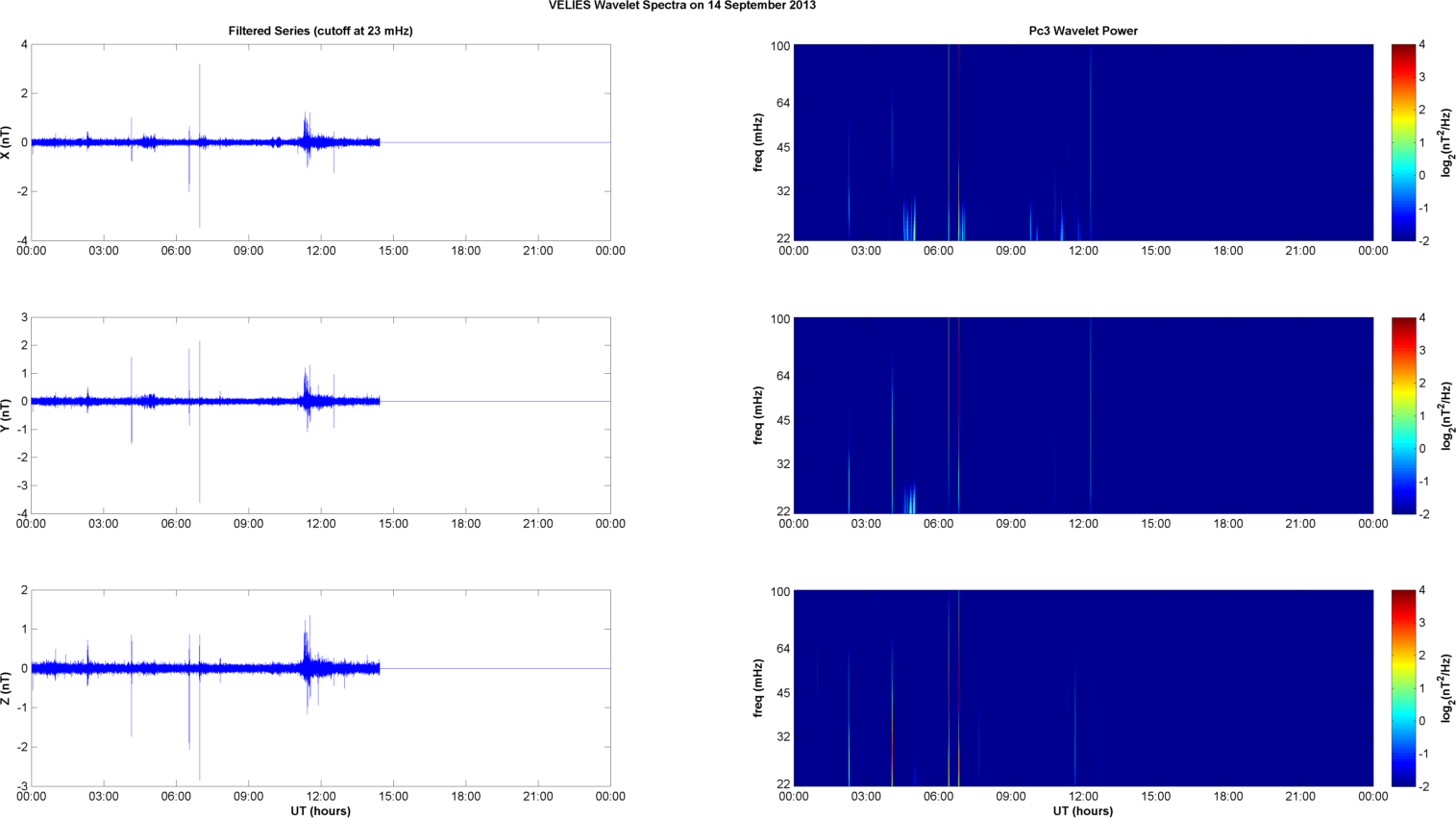
Task: Click the 22 frequency tick on middle spectrogram
Action: (x=783, y=511)
